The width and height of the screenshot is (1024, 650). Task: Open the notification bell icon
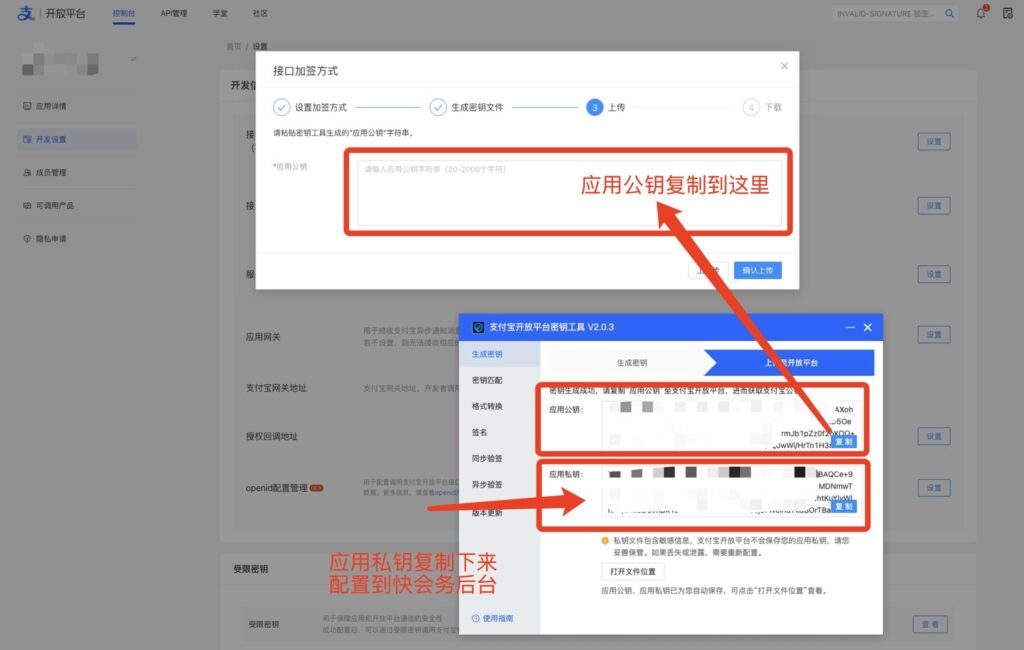(x=981, y=13)
